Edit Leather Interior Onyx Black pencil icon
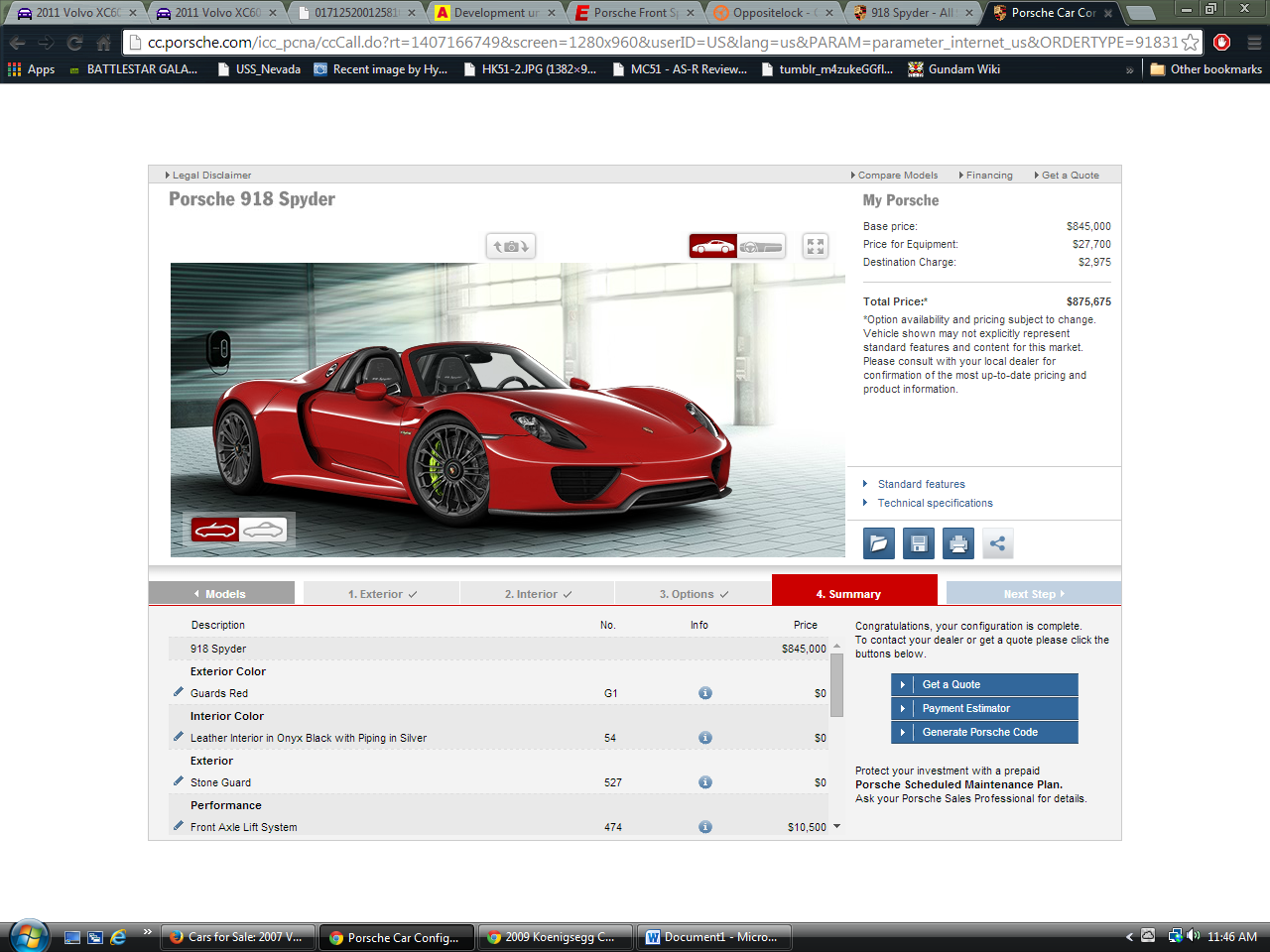The image size is (1270, 952). click(179, 737)
